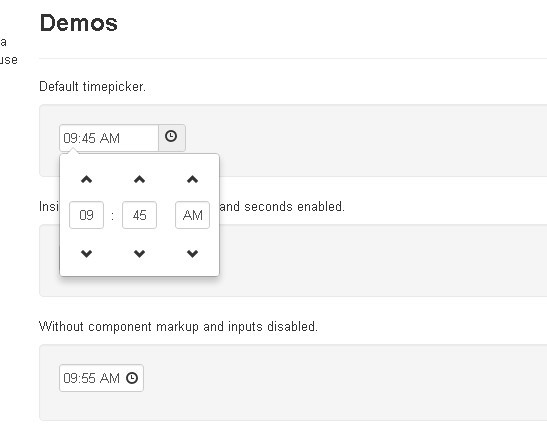547x444 pixels.
Task: Increment the minutes with up chevron
Action: tap(140, 180)
